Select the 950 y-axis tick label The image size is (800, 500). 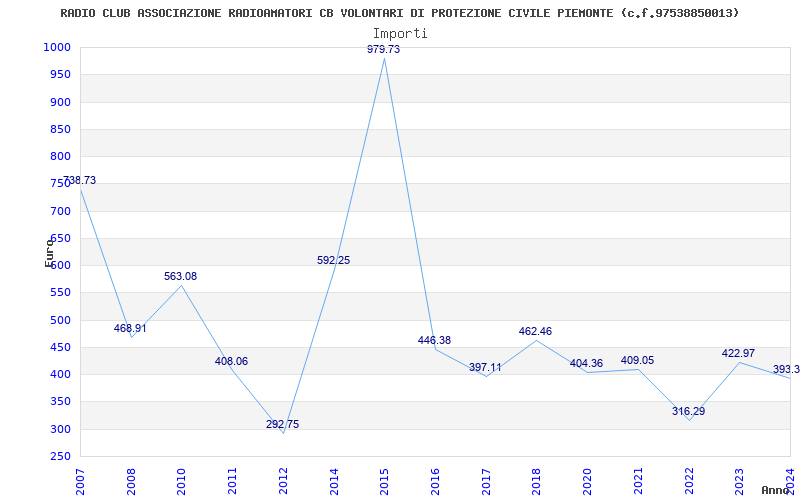[x=60, y=74]
